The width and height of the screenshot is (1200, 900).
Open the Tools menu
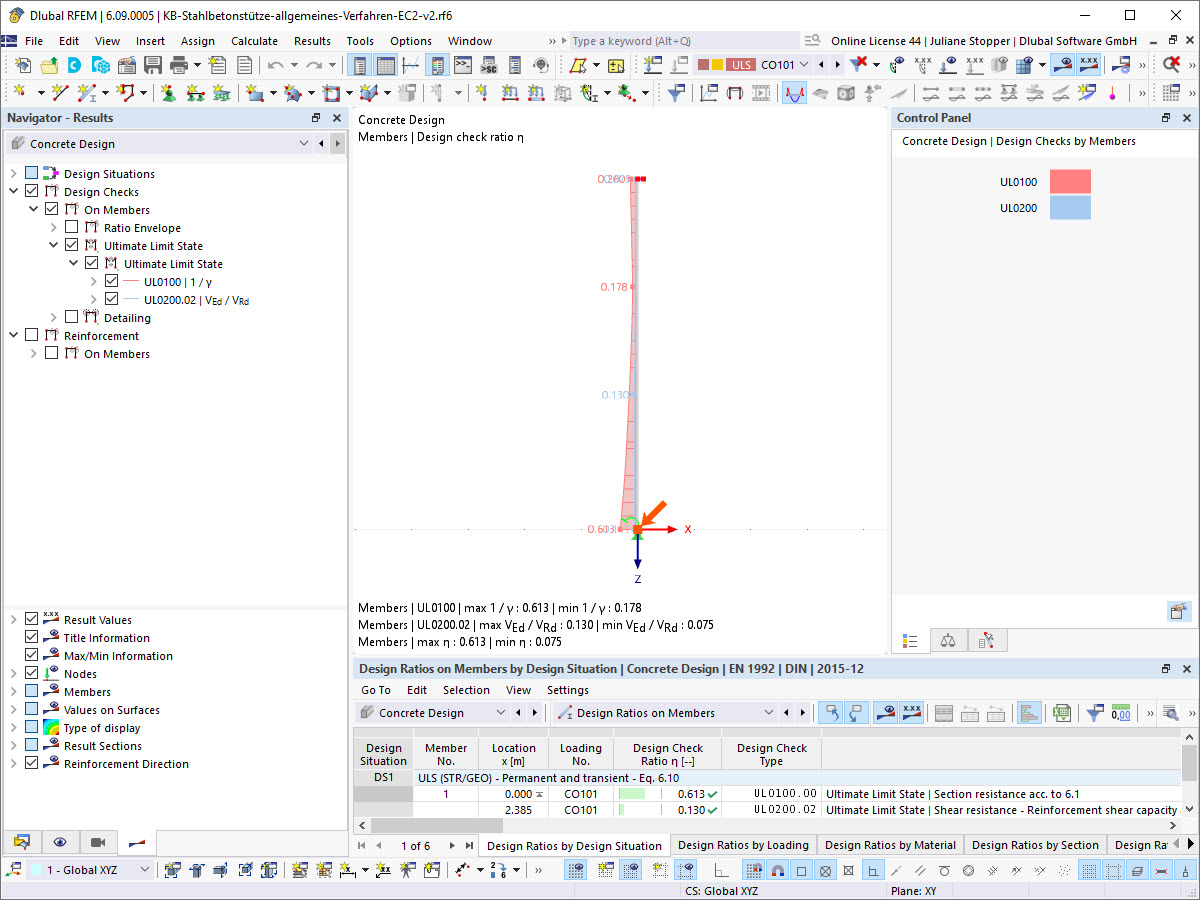tap(360, 41)
